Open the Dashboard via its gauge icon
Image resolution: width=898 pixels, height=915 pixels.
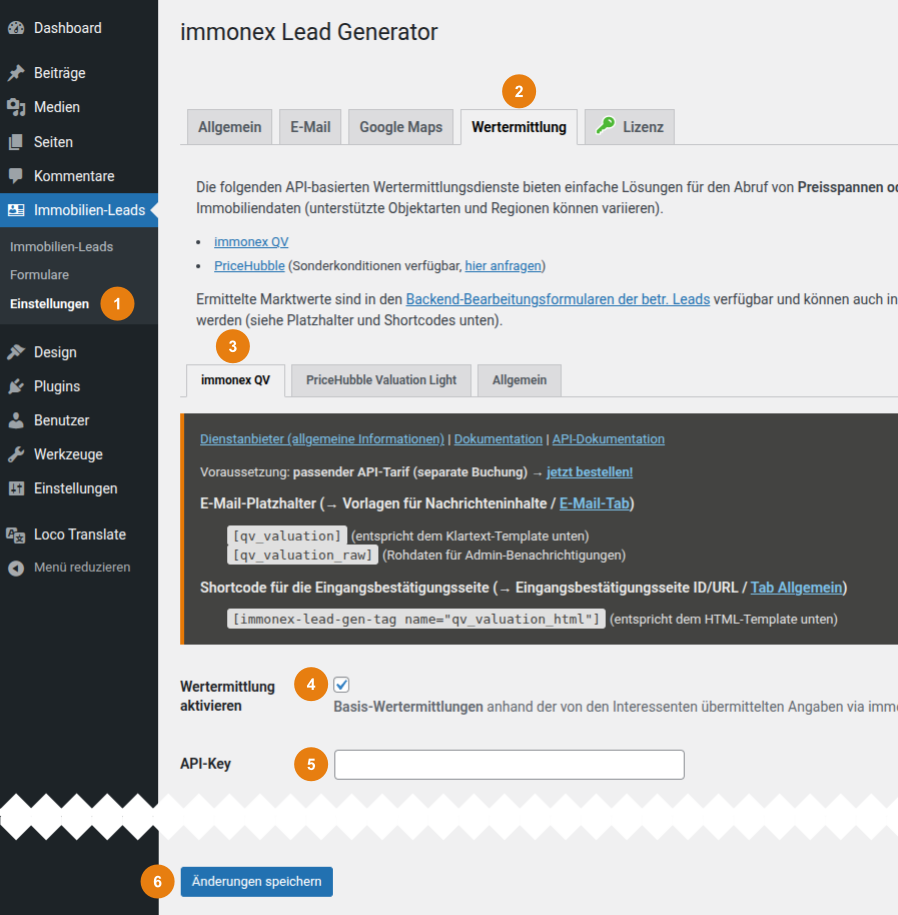coord(16,27)
